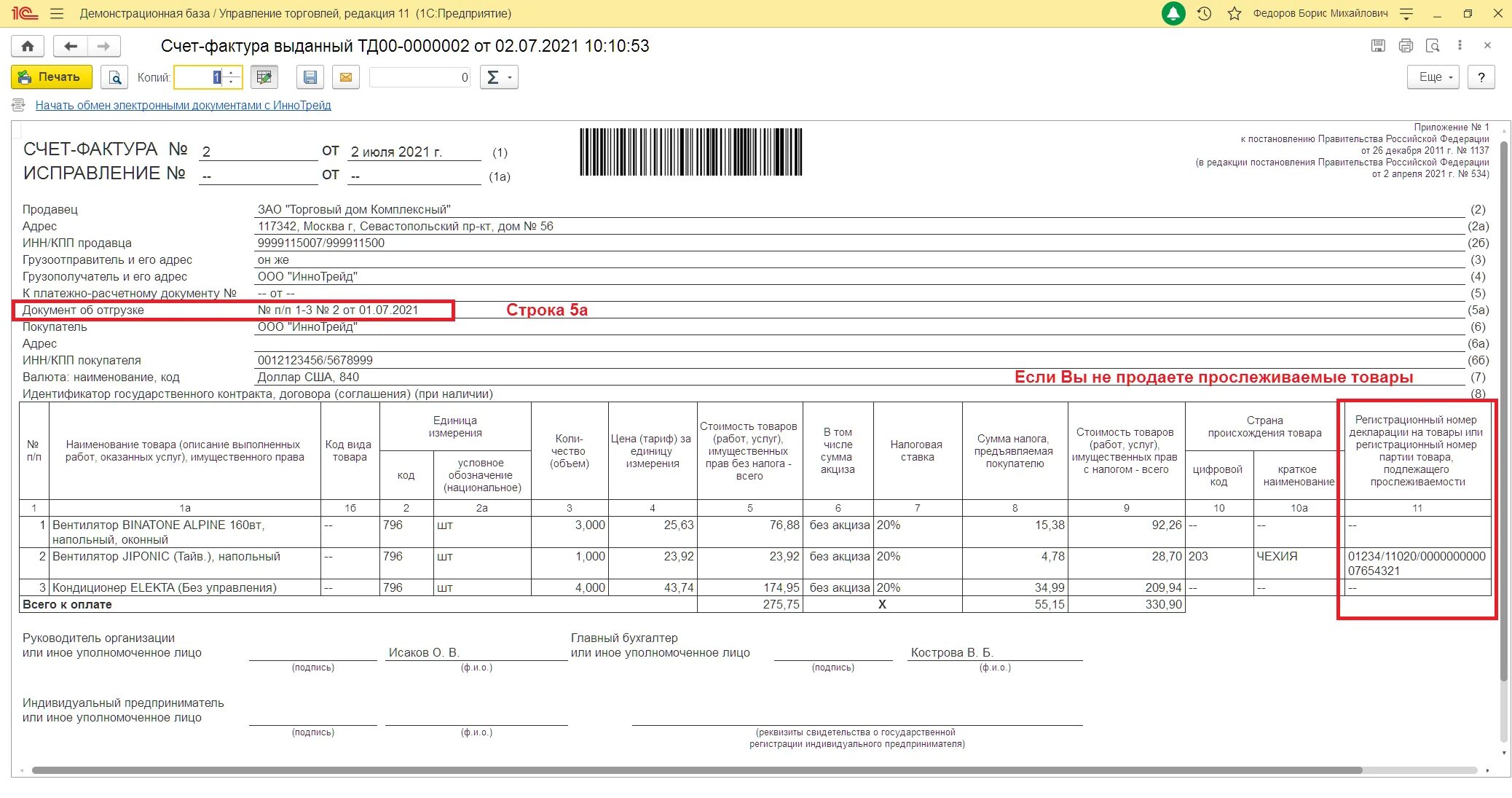This screenshot has width=1512, height=798.
Task: Select row Вентилятор BINATONE ALPINE 160вт
Action: pyautogui.click(x=184, y=532)
